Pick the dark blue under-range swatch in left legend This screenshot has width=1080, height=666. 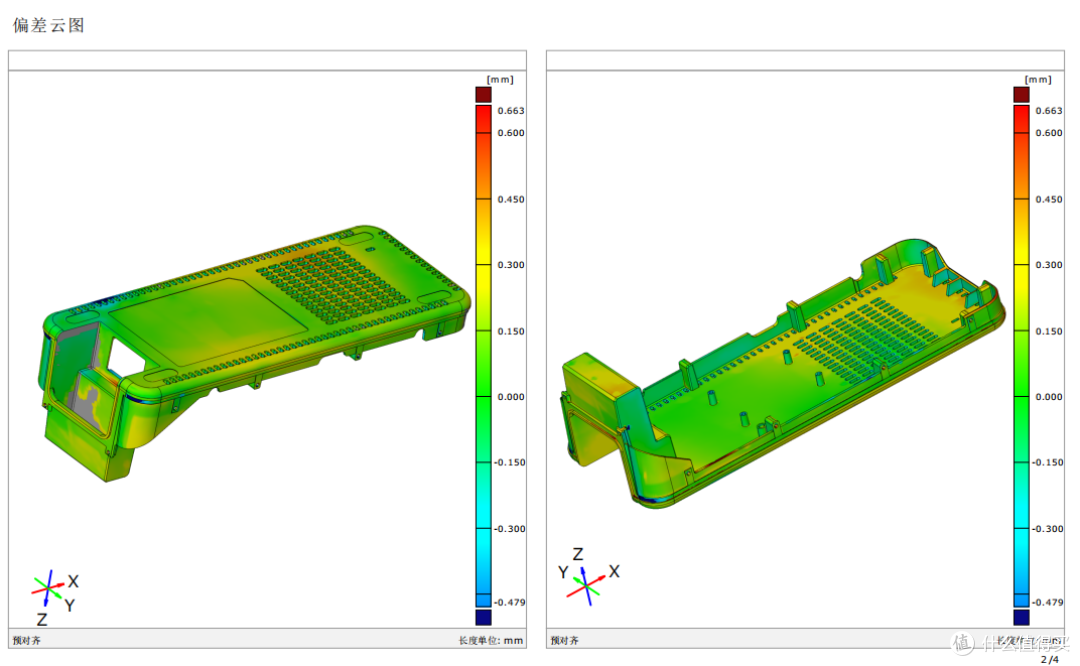pos(484,616)
